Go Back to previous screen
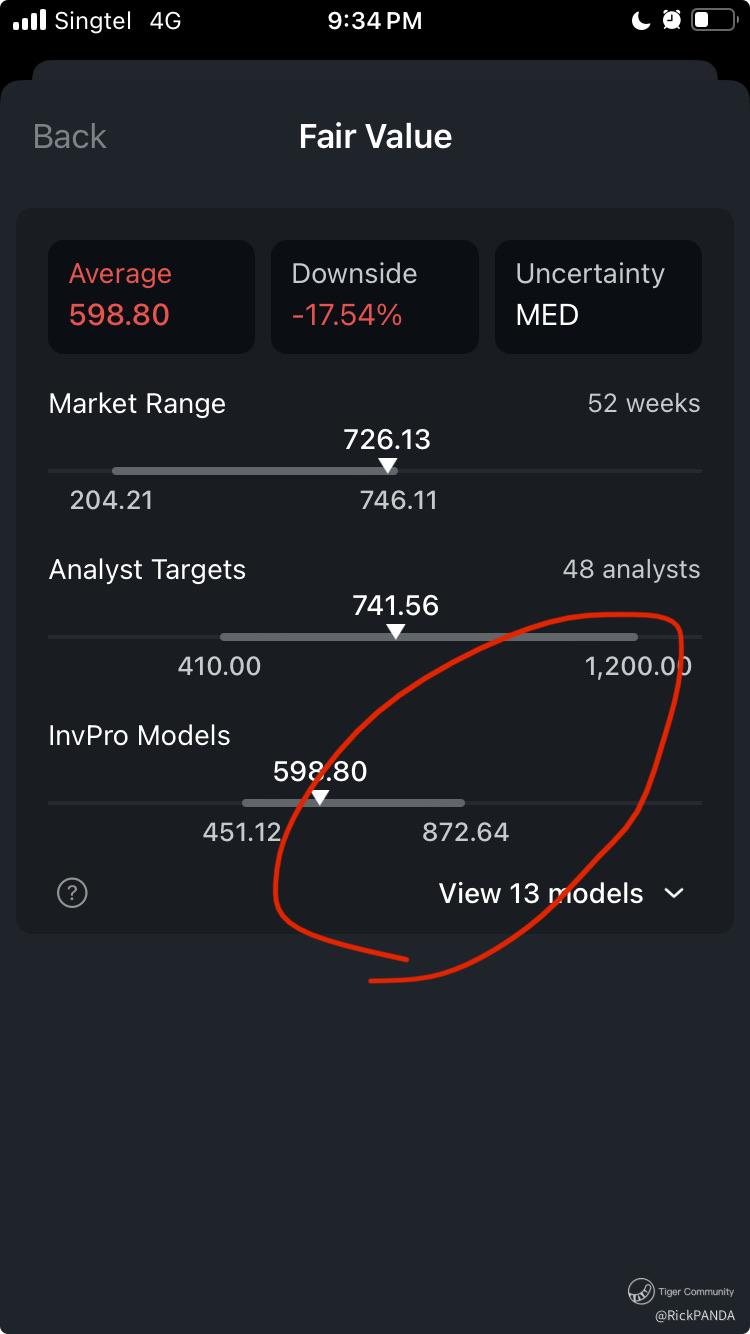This screenshot has height=1334, width=750. 69,136
